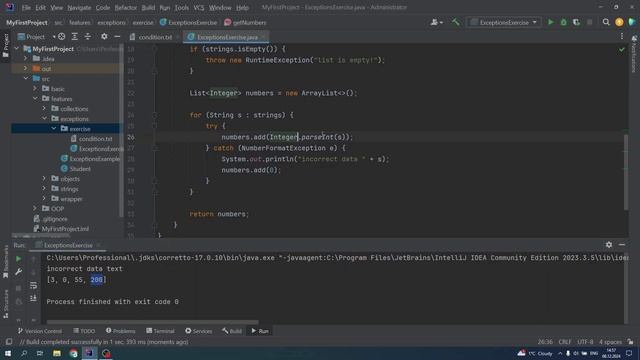
Task: Switch to condition.txt editor tab
Action: [155, 37]
